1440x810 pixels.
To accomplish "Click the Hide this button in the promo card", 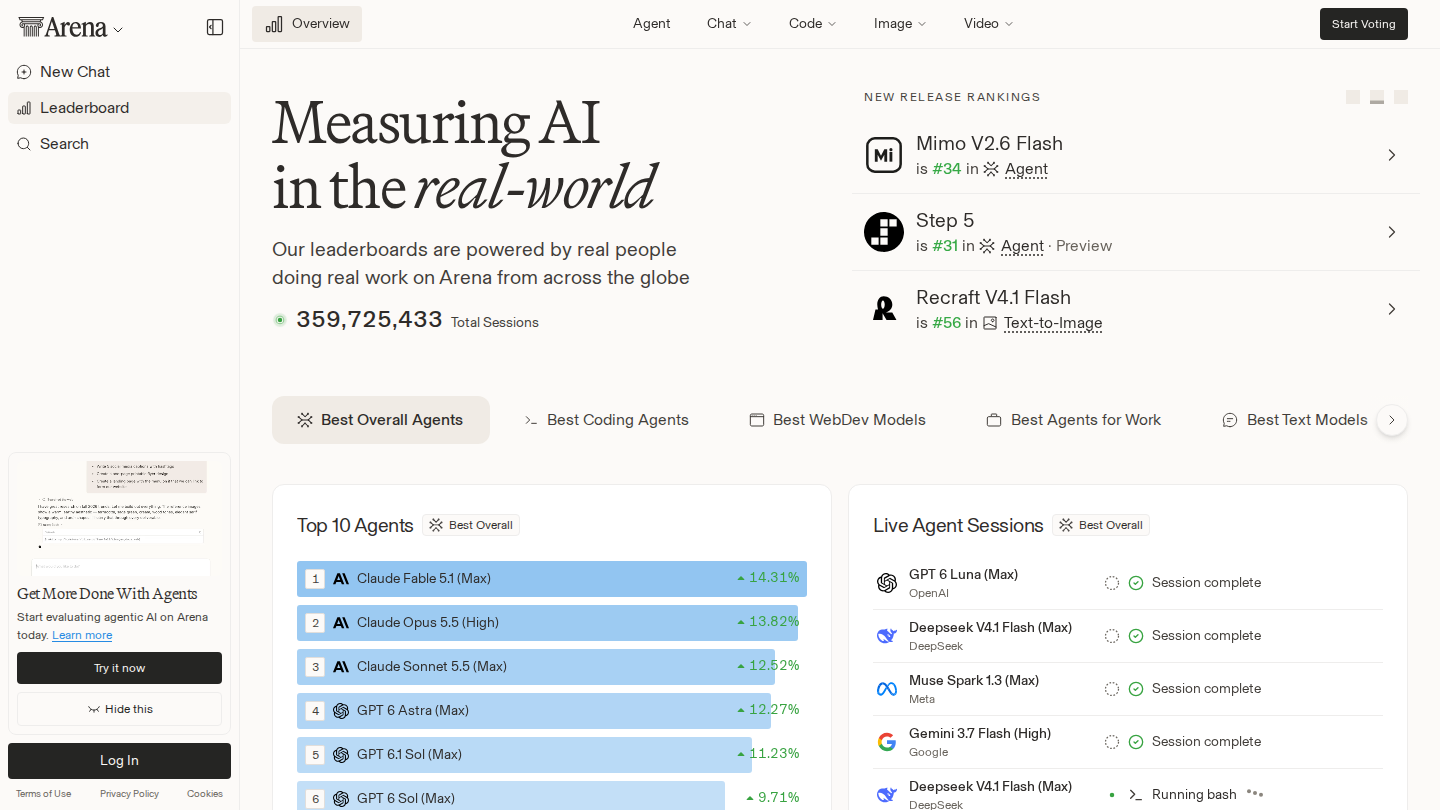I will (x=119, y=709).
